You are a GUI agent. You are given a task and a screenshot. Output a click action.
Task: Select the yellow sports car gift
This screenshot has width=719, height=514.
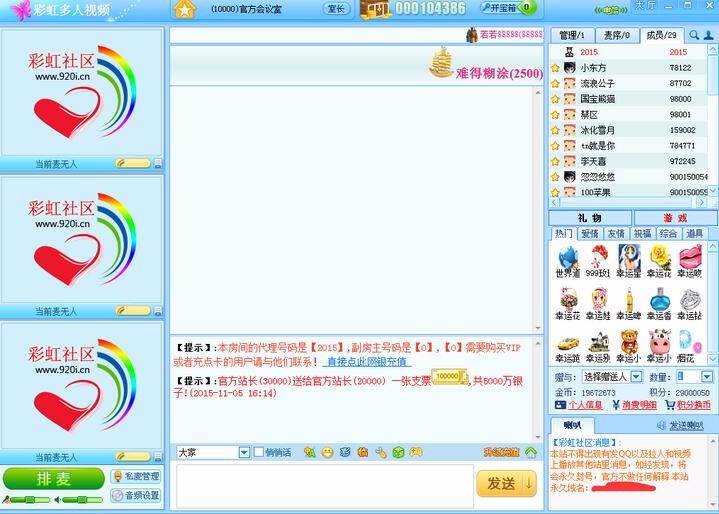tap(568, 346)
